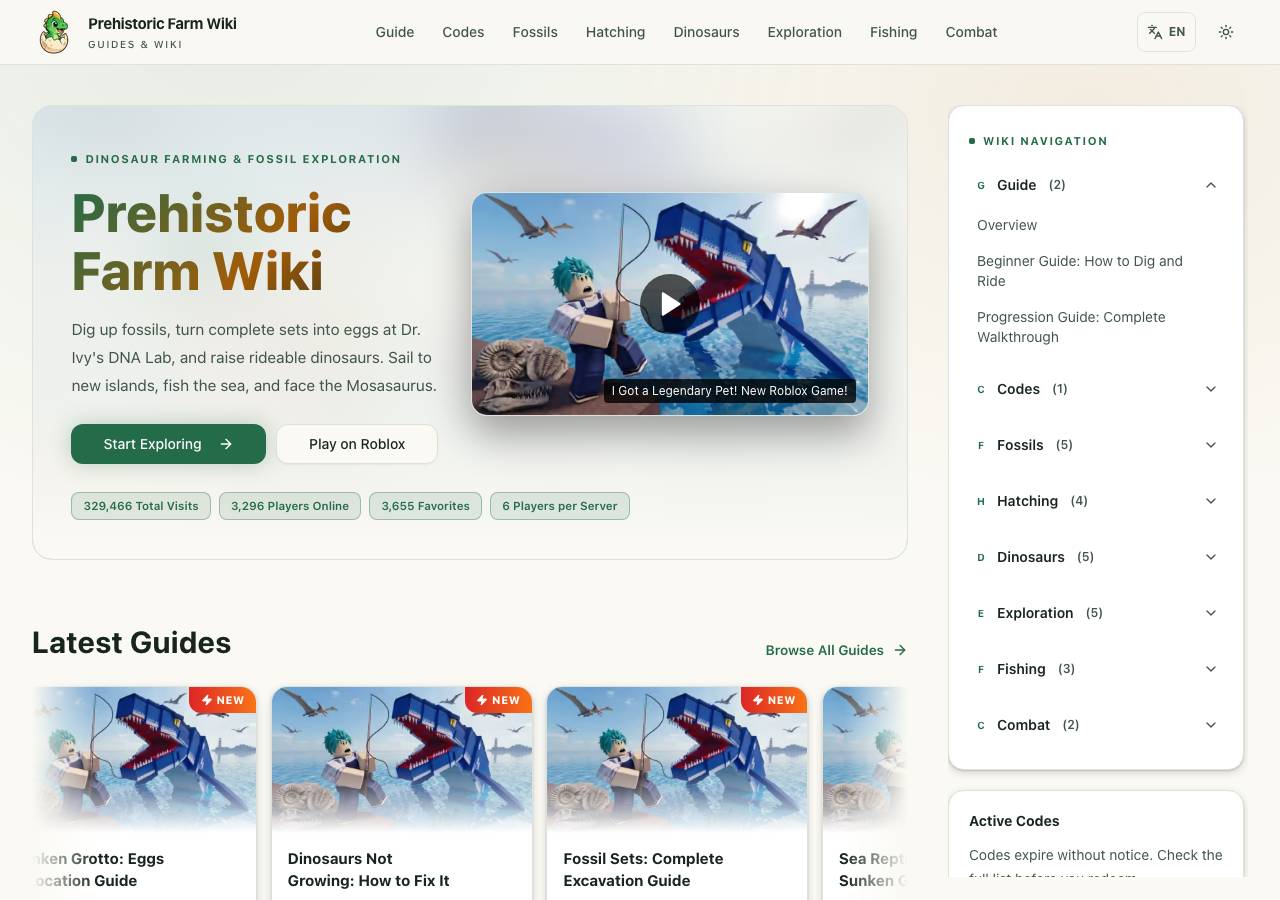The height and width of the screenshot is (900, 1280).
Task: Expand the Fishing section in Wiki Navigation
Action: (1096, 669)
